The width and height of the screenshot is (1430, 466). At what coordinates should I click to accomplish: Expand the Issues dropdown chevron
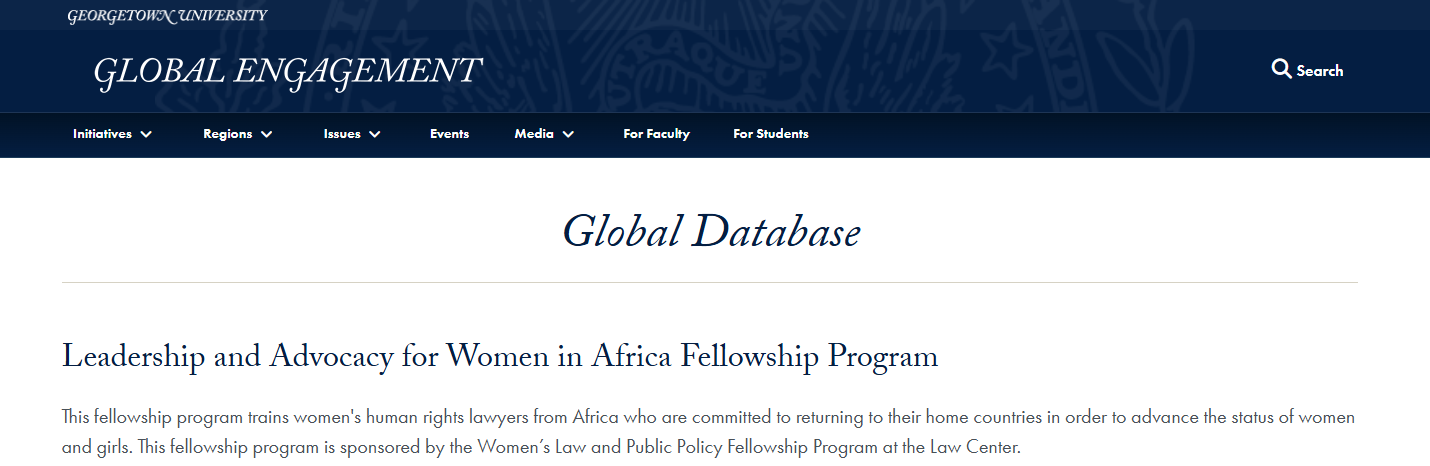tap(375, 134)
